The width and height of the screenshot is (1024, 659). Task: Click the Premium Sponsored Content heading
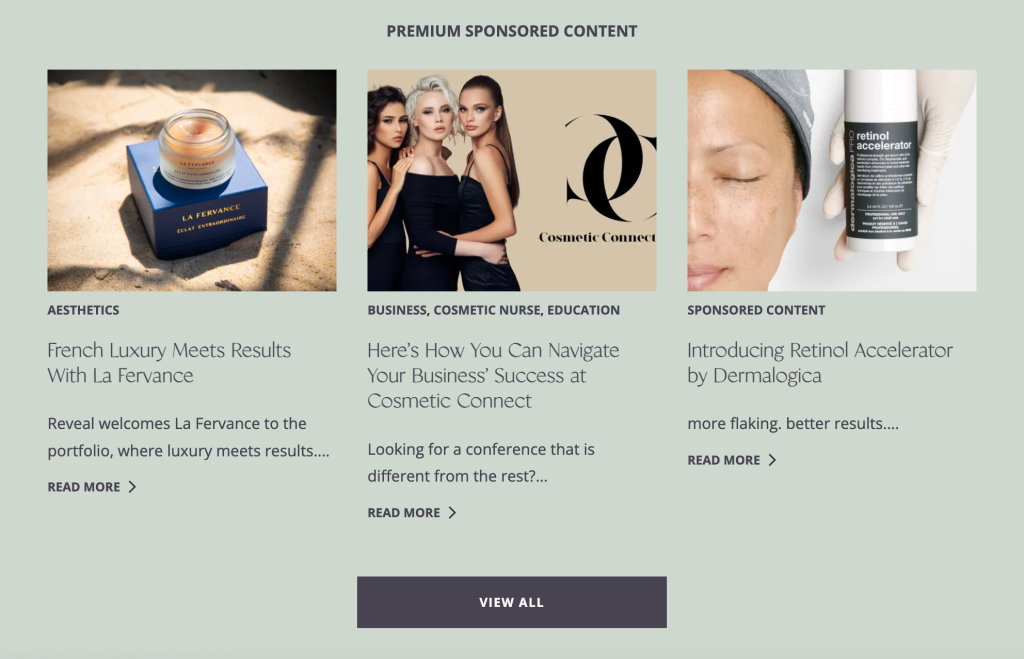pyautogui.click(x=512, y=31)
